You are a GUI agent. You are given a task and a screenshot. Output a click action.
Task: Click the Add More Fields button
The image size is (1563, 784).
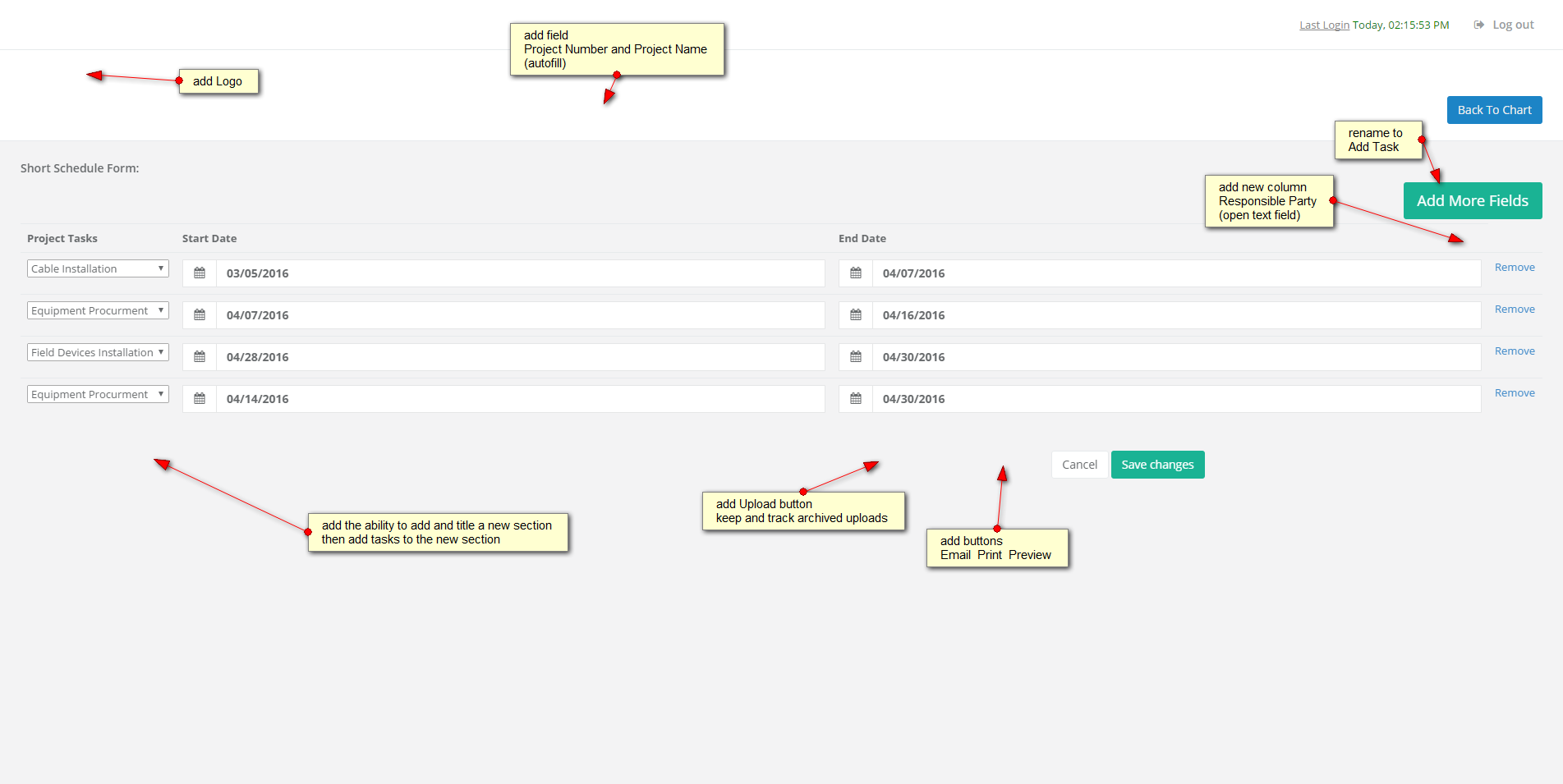click(x=1472, y=201)
